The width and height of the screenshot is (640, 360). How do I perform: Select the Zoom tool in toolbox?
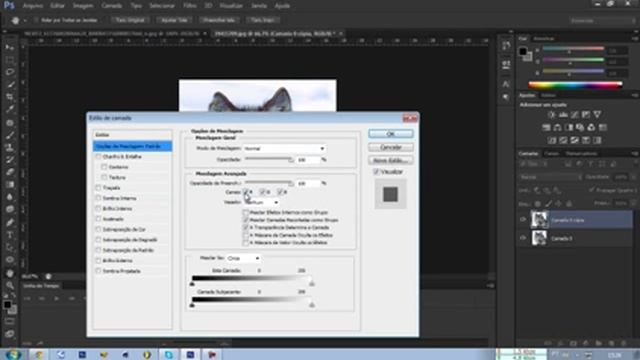[x=10, y=285]
